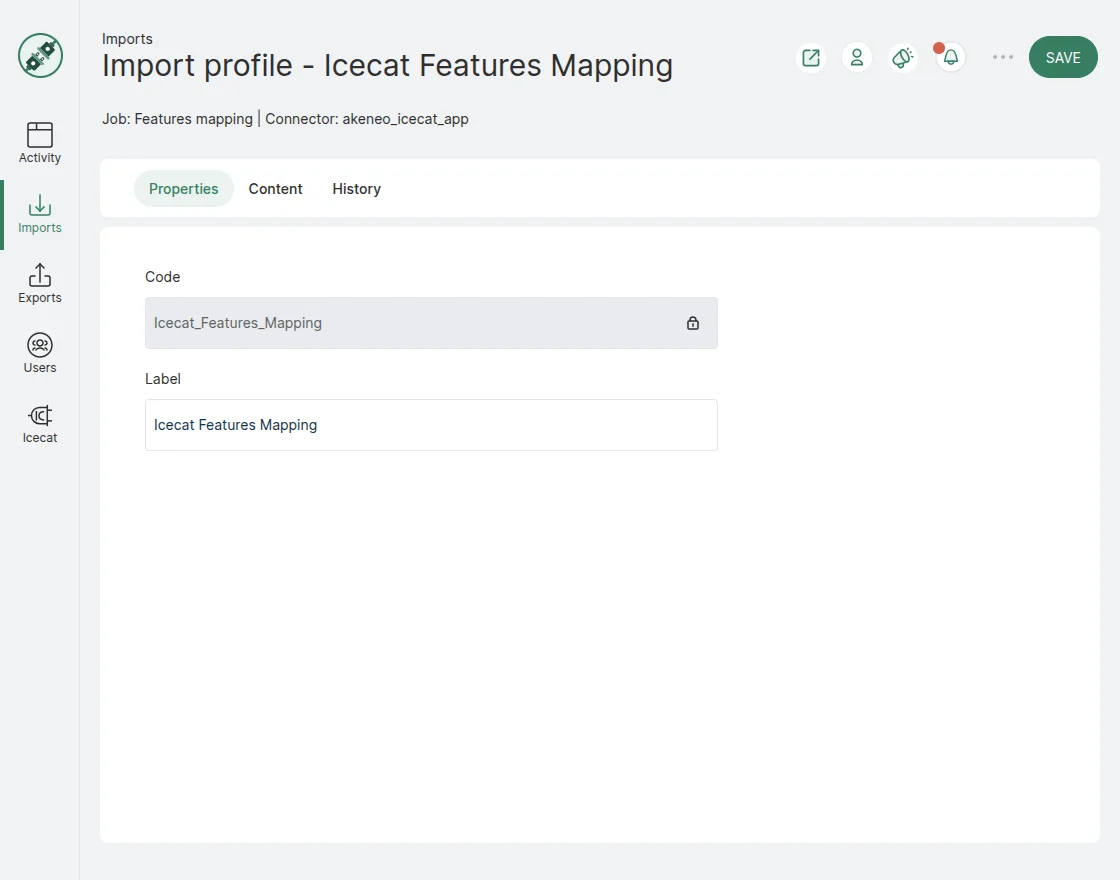Edit the Label input field

tap(430, 425)
